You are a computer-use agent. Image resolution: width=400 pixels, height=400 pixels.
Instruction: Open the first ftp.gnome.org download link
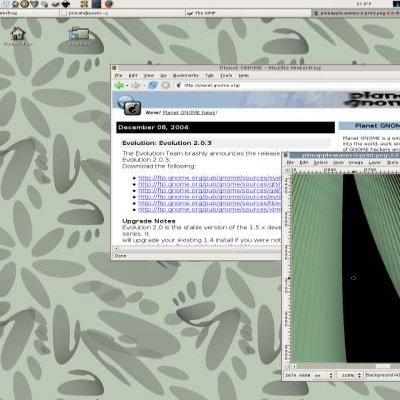[x=210, y=178]
